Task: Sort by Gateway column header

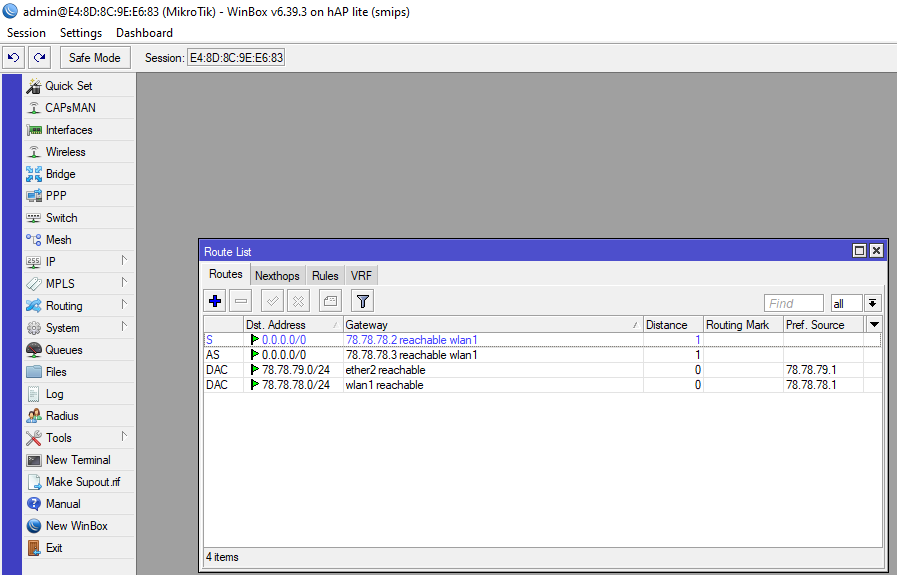Action: tap(493, 324)
